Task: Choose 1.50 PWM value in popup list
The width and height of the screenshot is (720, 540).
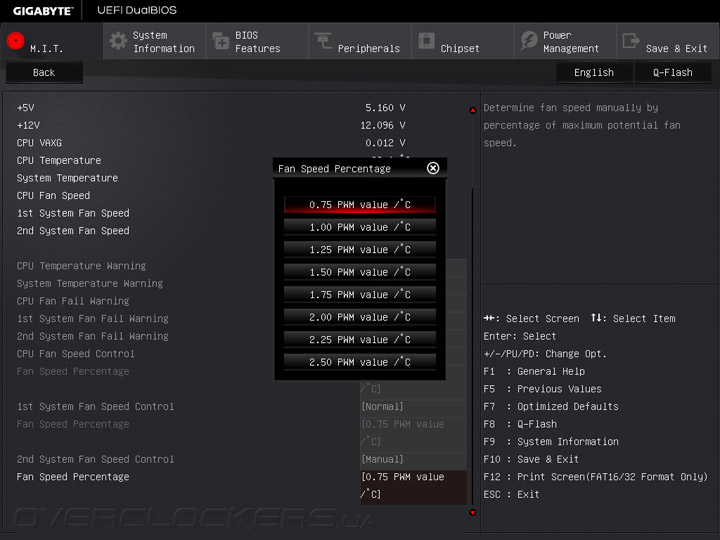Action: coord(360,272)
